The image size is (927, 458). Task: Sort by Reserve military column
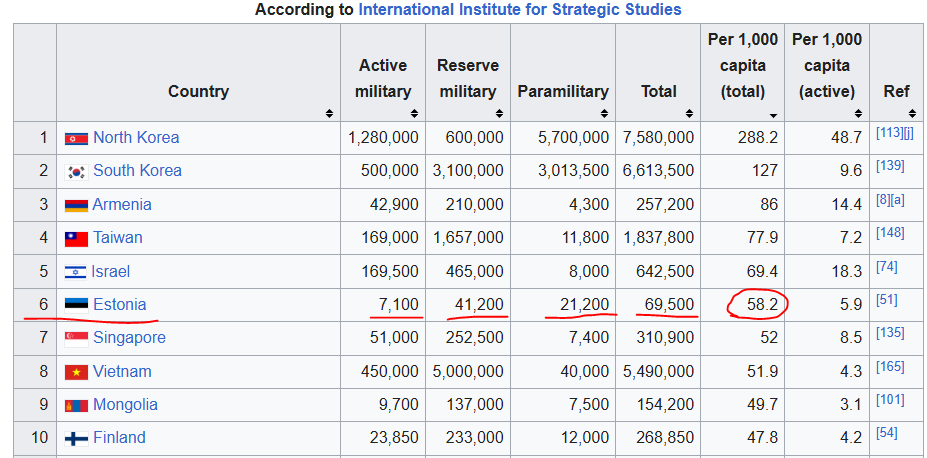click(x=499, y=115)
